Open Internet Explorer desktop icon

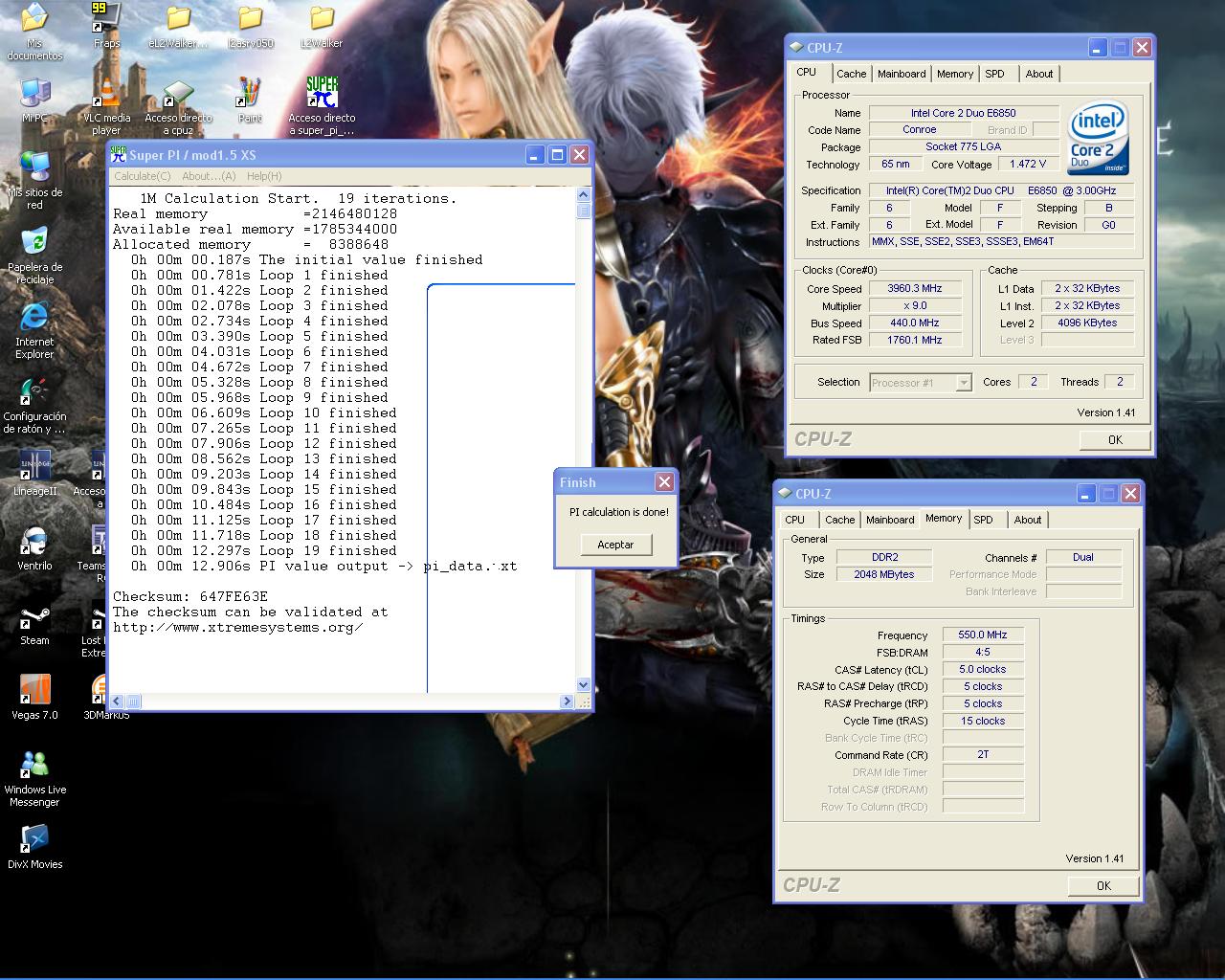coord(34,319)
